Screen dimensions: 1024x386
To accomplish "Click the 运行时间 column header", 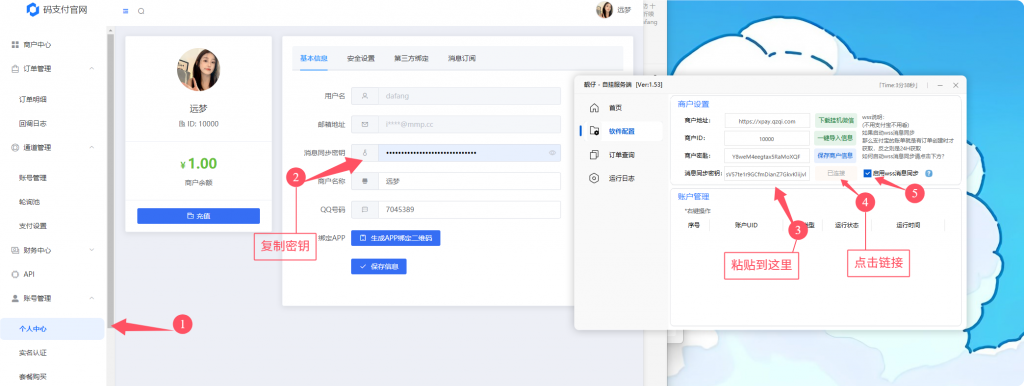I will point(908,225).
